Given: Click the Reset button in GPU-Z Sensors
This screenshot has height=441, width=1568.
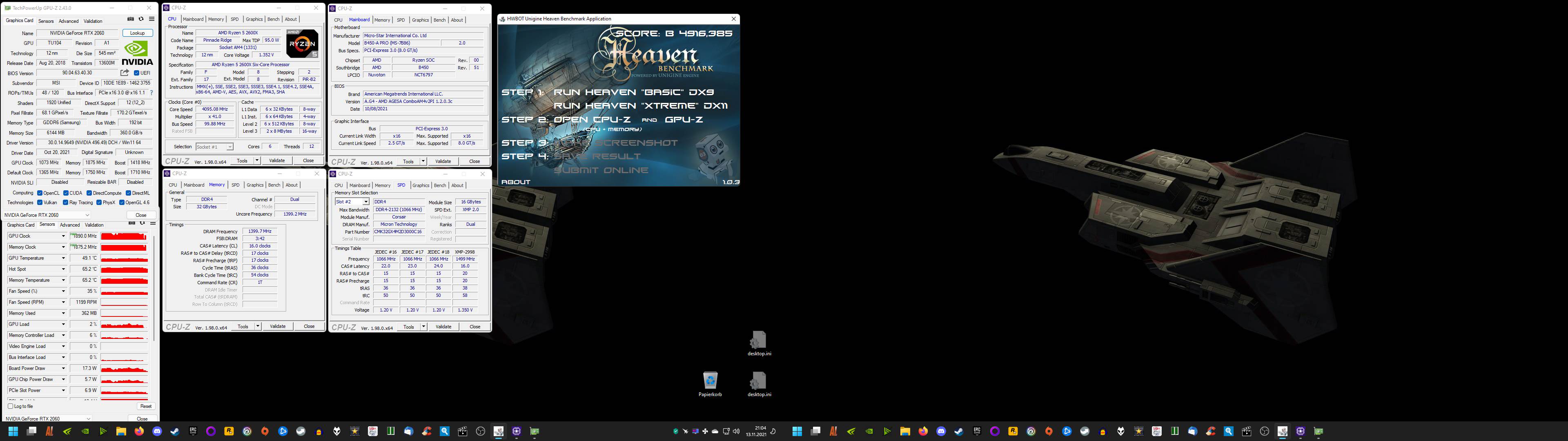Looking at the screenshot, I should pyautogui.click(x=145, y=406).
